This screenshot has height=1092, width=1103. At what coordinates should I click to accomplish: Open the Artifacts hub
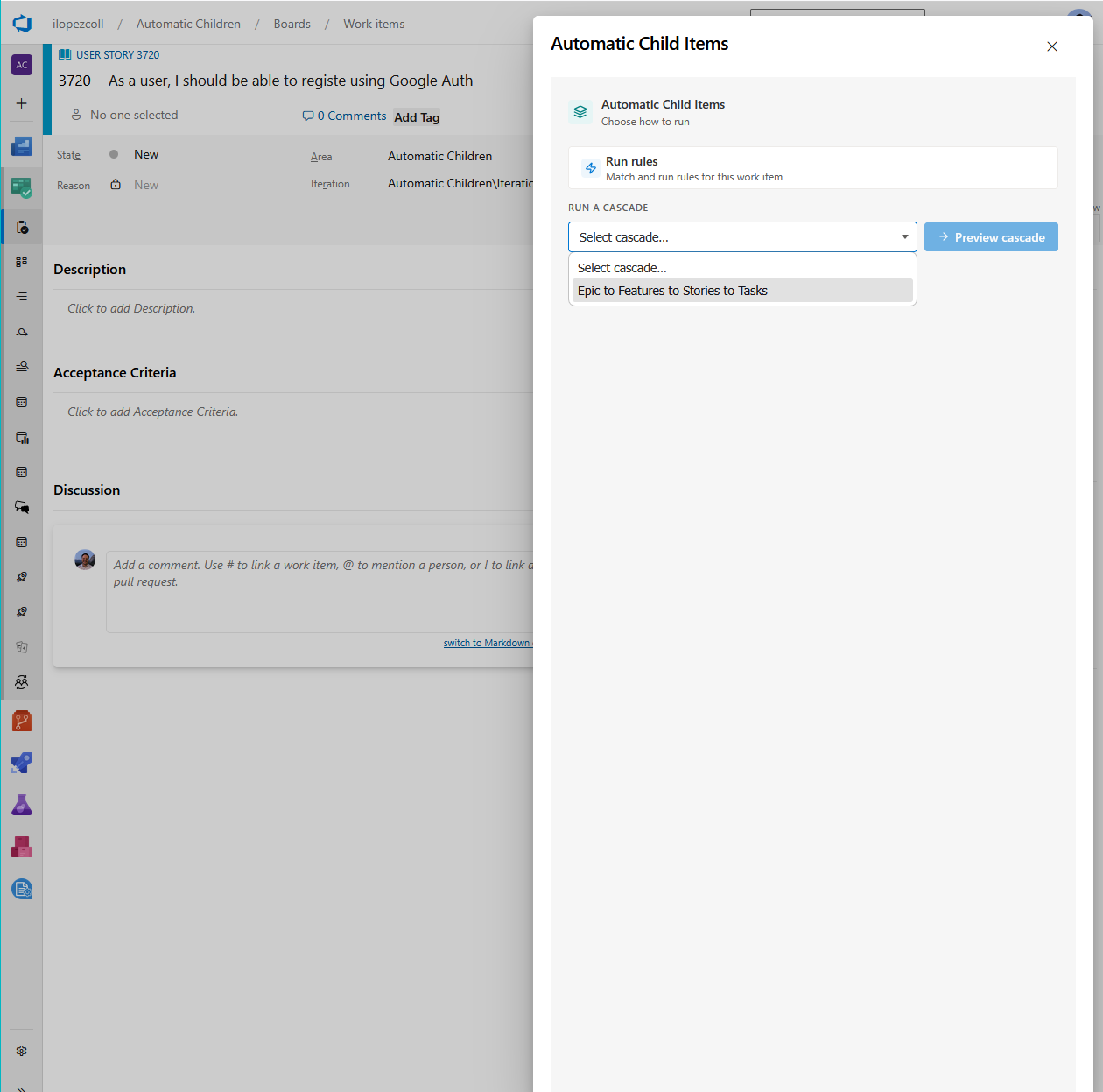22,847
